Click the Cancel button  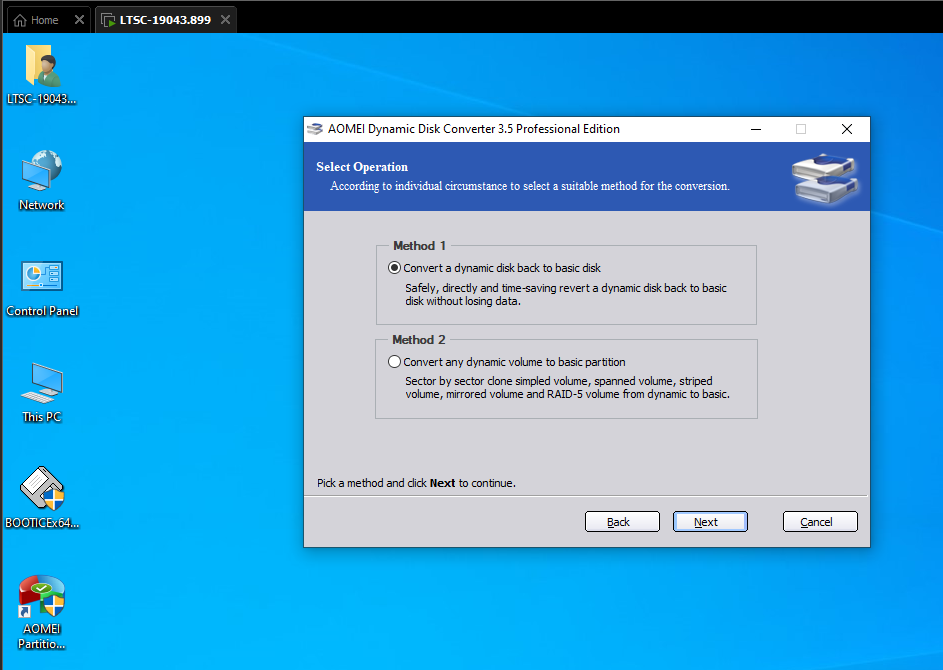pos(820,521)
